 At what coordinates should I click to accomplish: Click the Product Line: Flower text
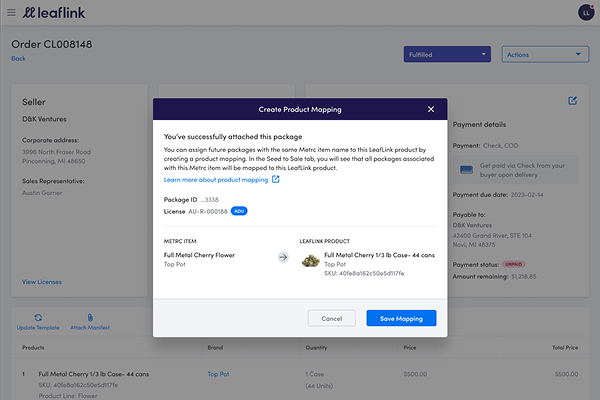pyautogui.click(x=68, y=396)
